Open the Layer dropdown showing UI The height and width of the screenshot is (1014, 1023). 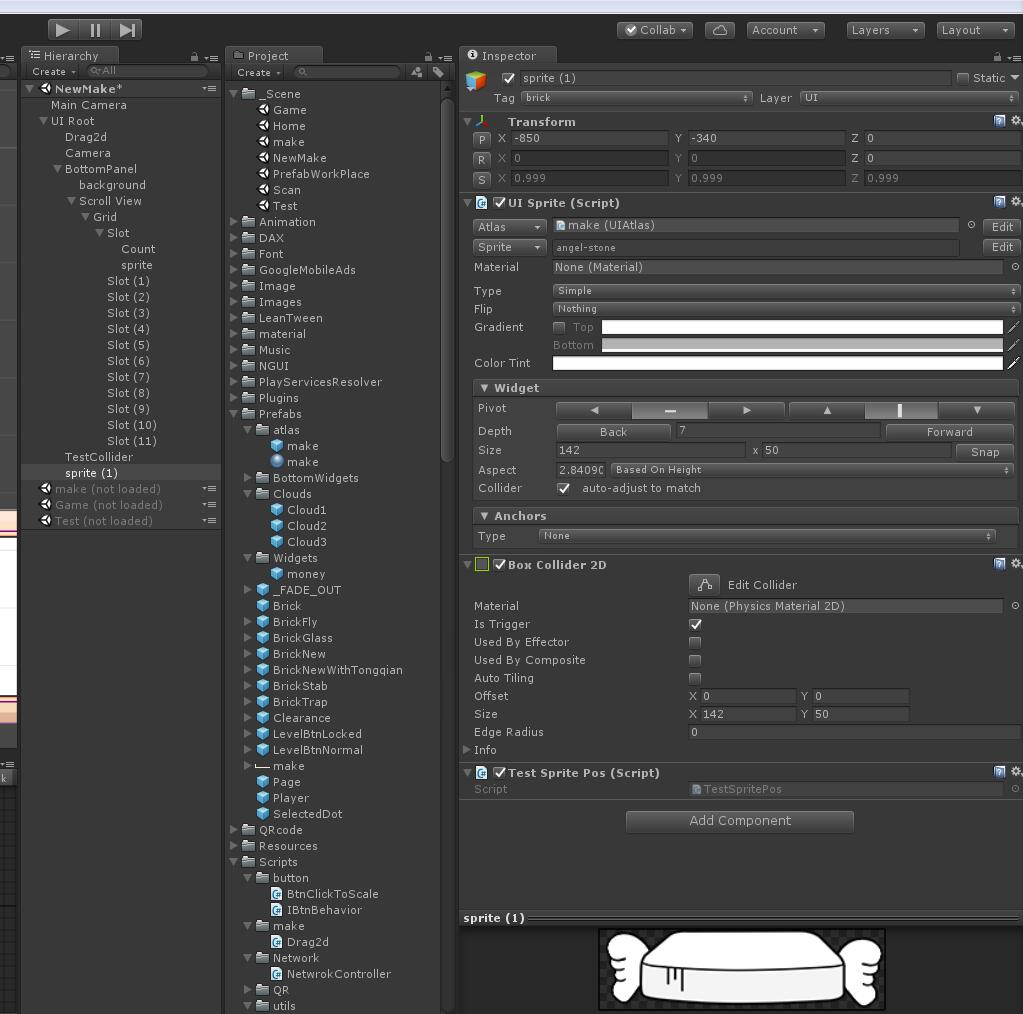pos(909,98)
